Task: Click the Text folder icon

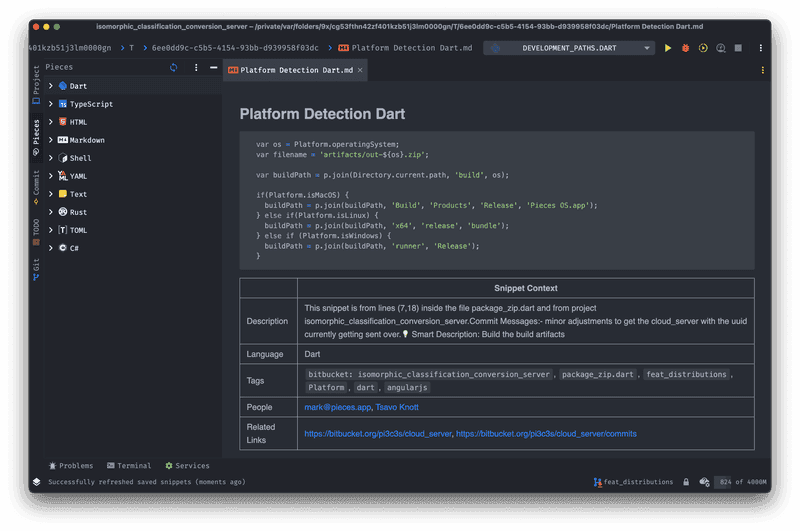Action: click(63, 194)
